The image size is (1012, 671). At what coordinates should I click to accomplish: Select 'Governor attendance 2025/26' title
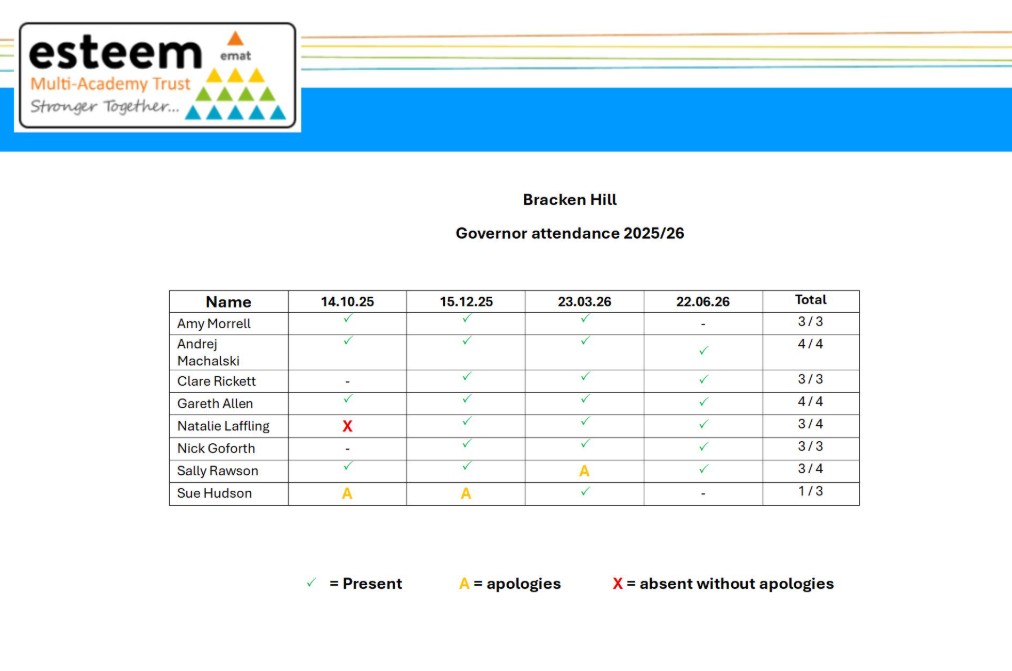point(569,234)
